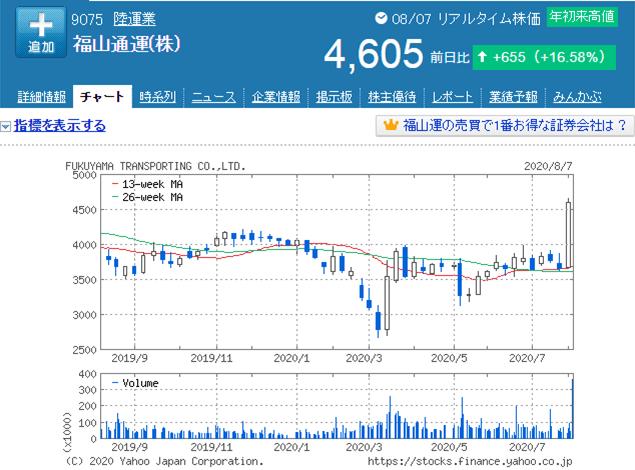Expand the arrow beside 指標を表示する
This screenshot has height=470, width=635.
coord(5,127)
